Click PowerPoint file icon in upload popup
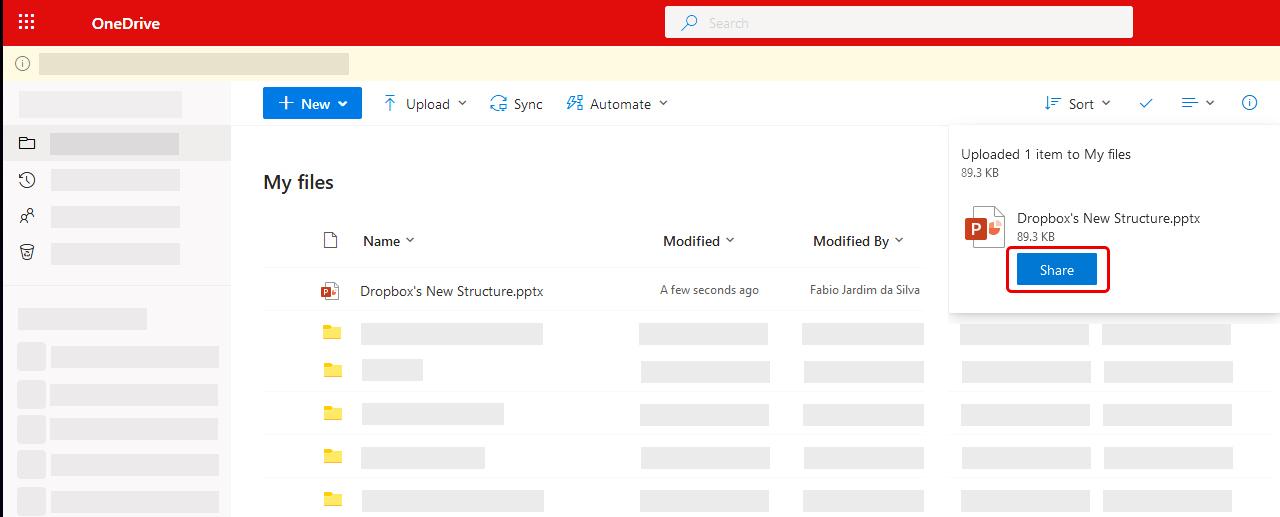Image resolution: width=1280 pixels, height=517 pixels. coord(984,227)
